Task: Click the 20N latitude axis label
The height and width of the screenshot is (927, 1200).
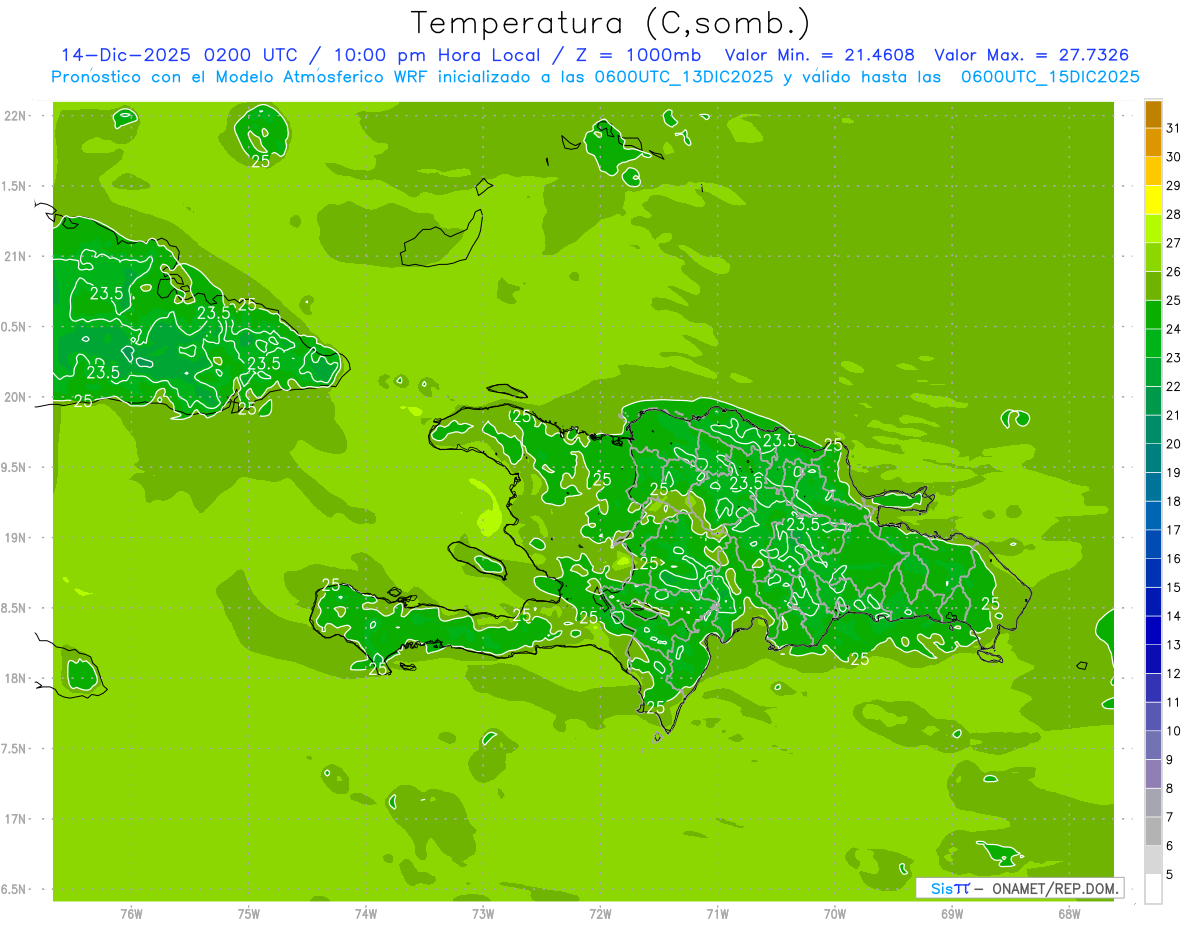Action: point(16,397)
